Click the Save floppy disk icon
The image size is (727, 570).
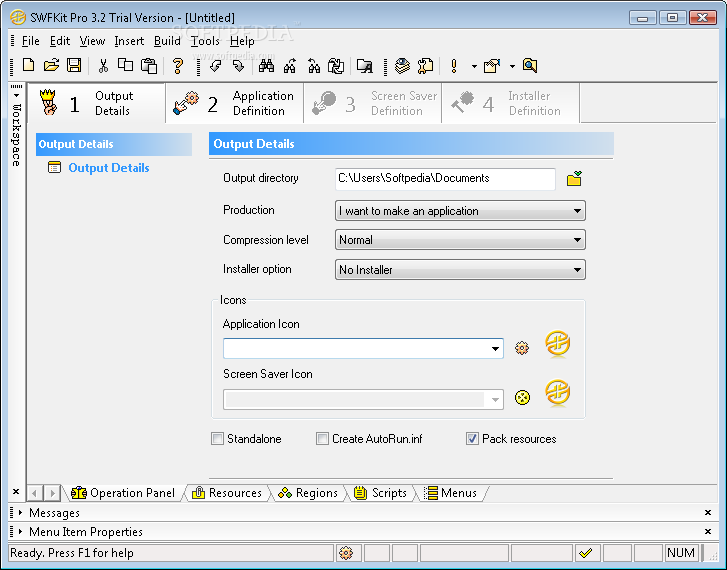pos(74,65)
